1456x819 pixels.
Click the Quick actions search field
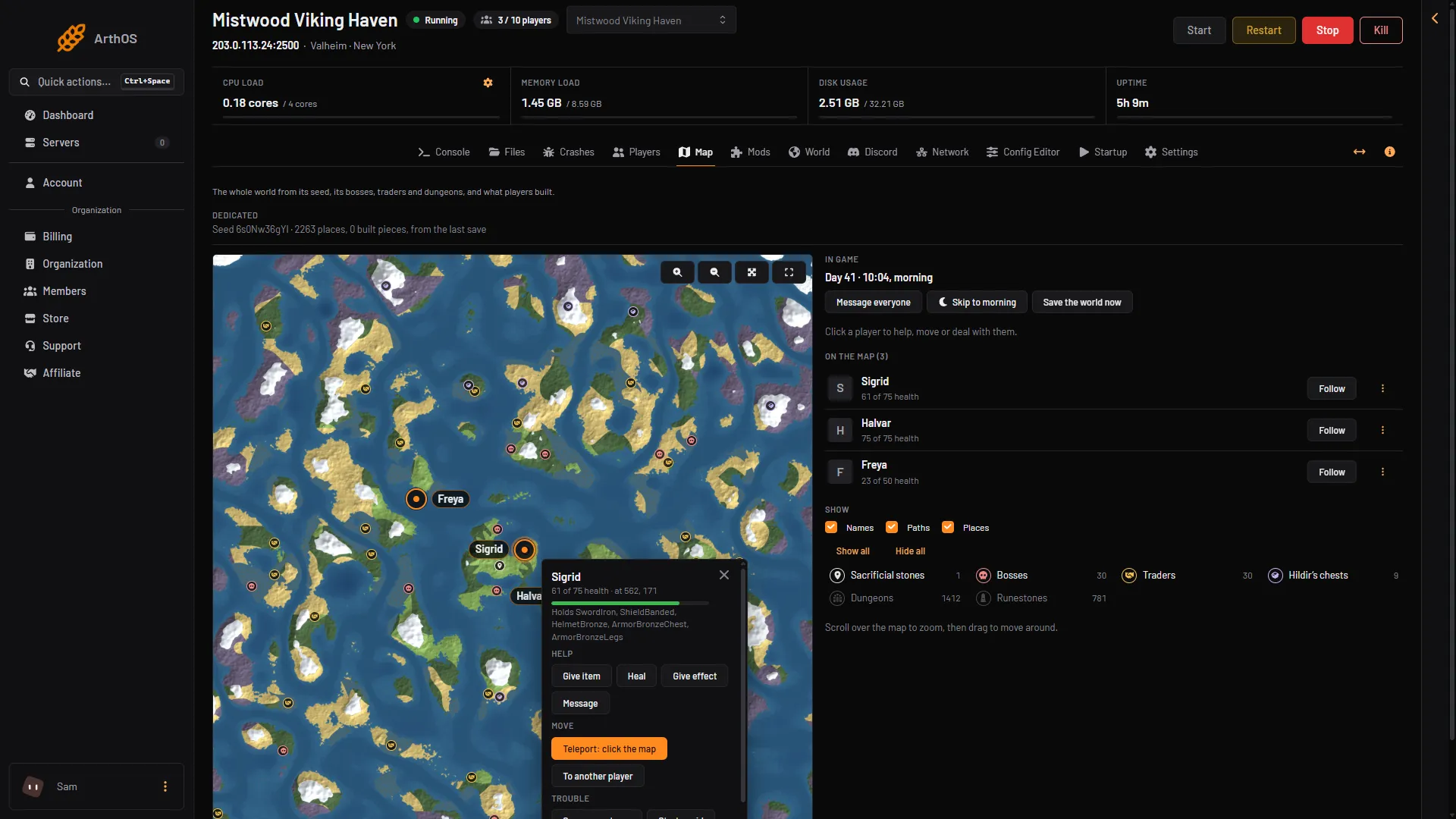pyautogui.click(x=96, y=81)
